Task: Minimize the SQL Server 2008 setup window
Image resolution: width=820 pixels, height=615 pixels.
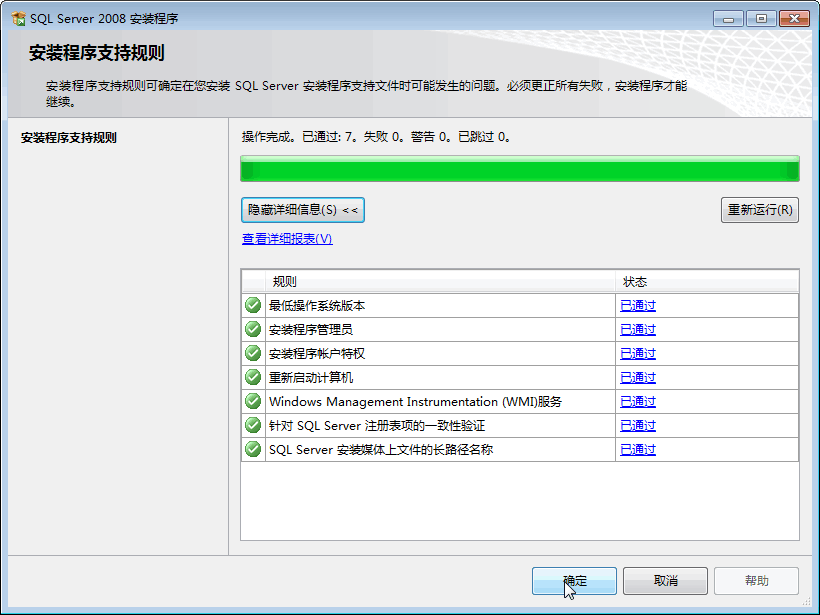Action: tap(728, 19)
